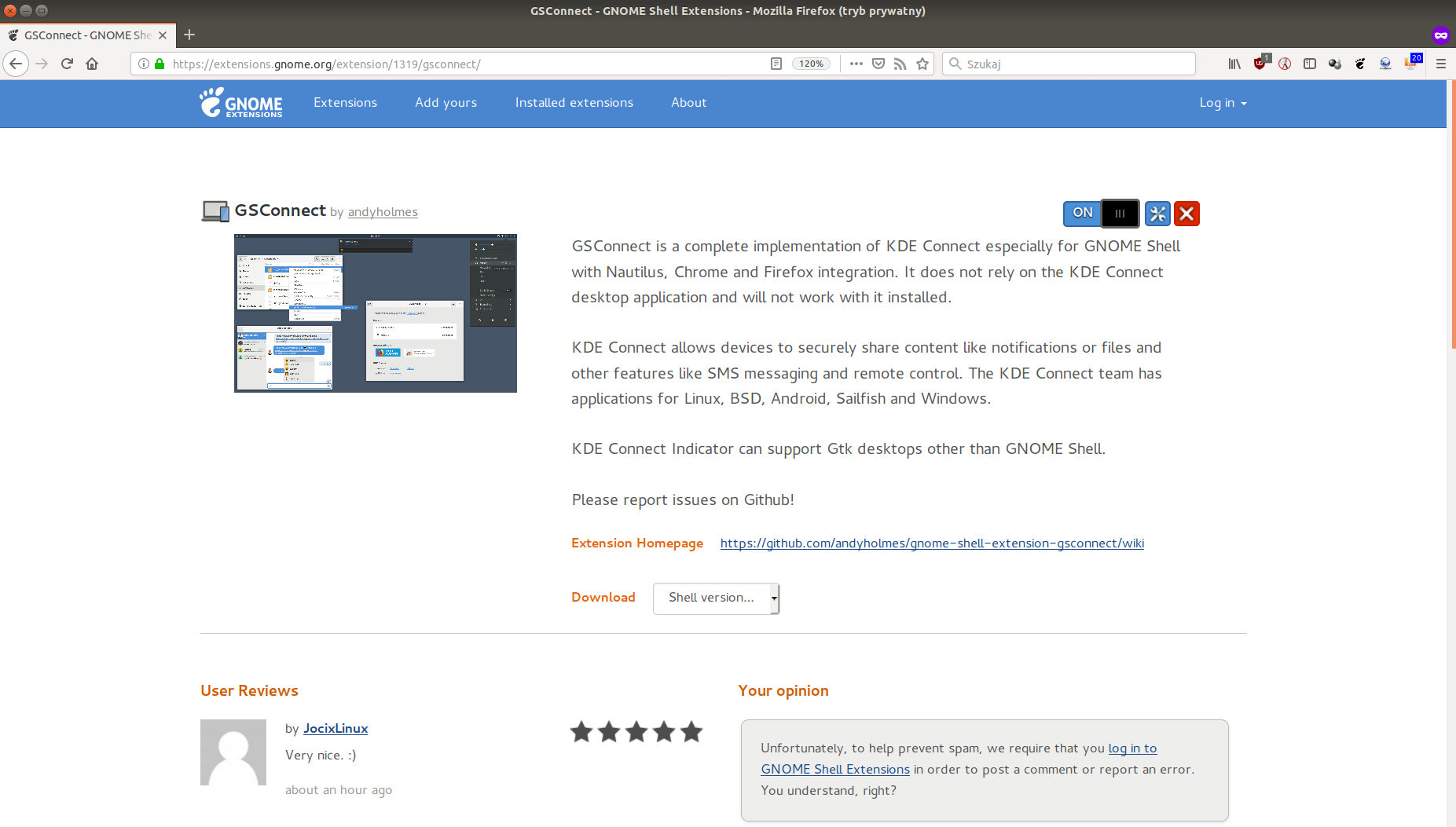
Task: Open the Add yours page
Action: [446, 103]
